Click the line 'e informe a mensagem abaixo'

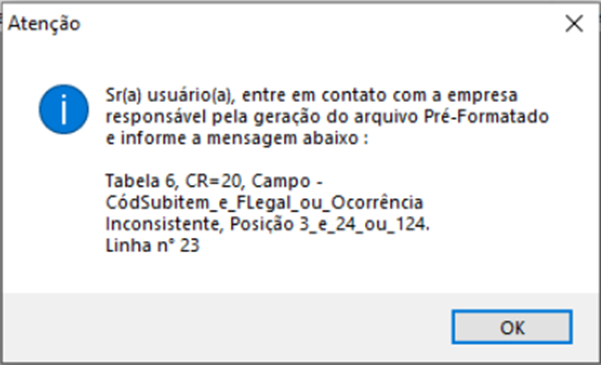click(237, 138)
